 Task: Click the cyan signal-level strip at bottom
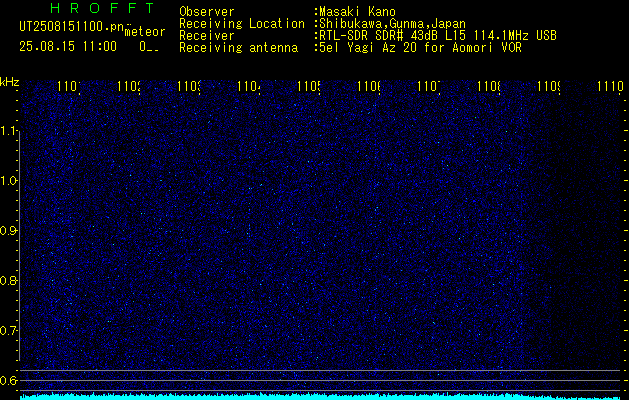pos(320,396)
